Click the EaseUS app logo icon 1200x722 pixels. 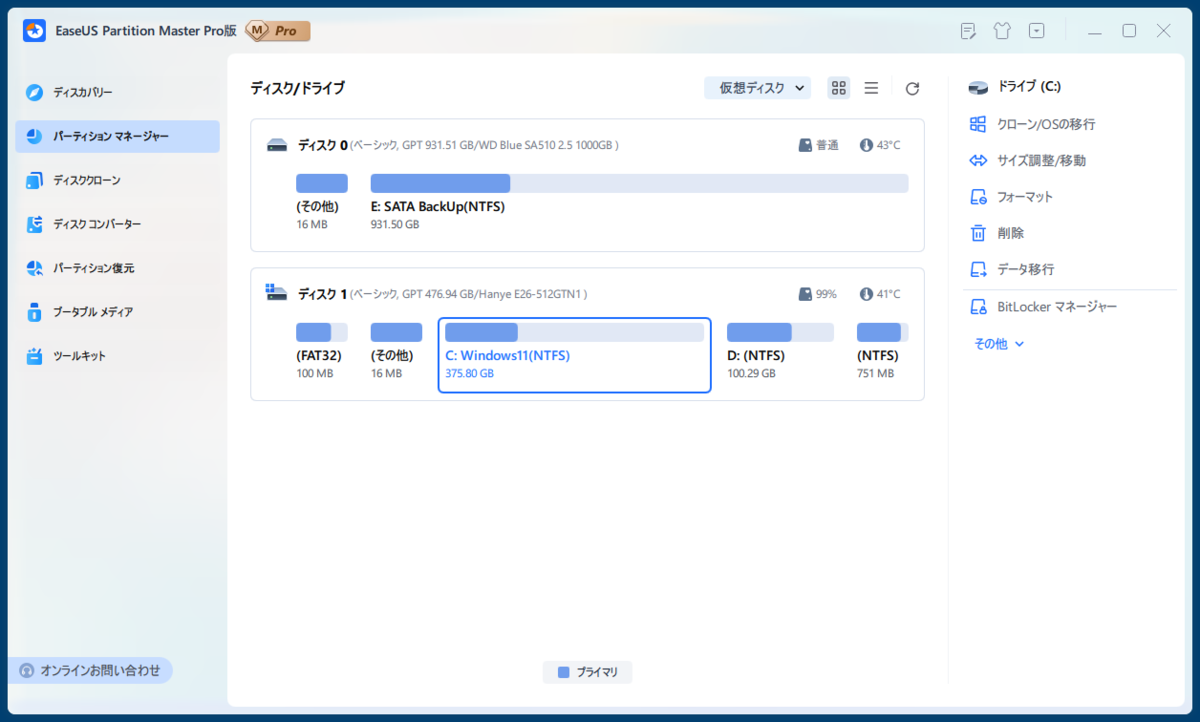click(x=35, y=31)
